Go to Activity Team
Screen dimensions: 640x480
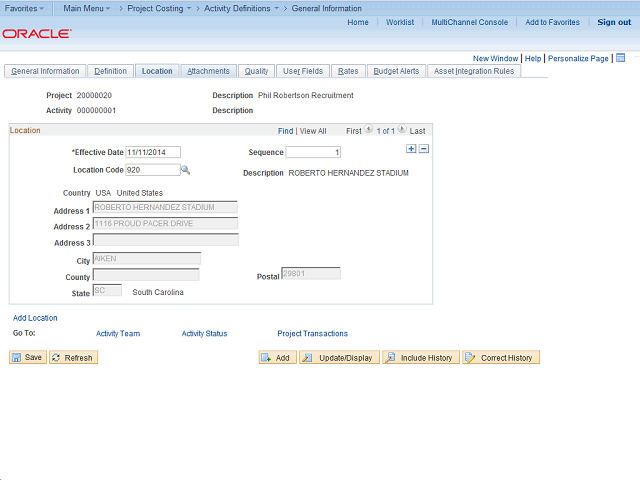(x=118, y=333)
